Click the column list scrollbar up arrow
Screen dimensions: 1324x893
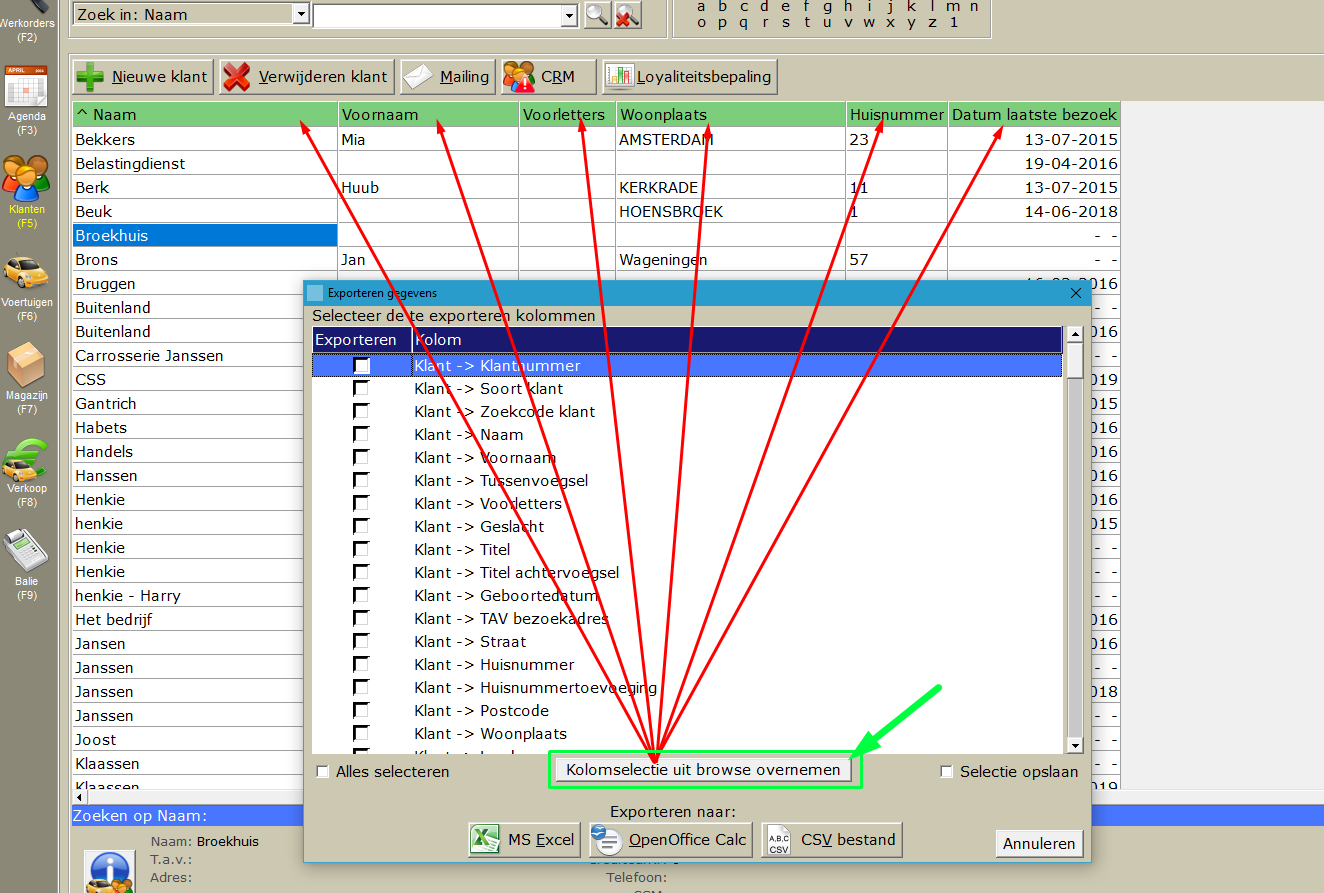[x=1075, y=335]
